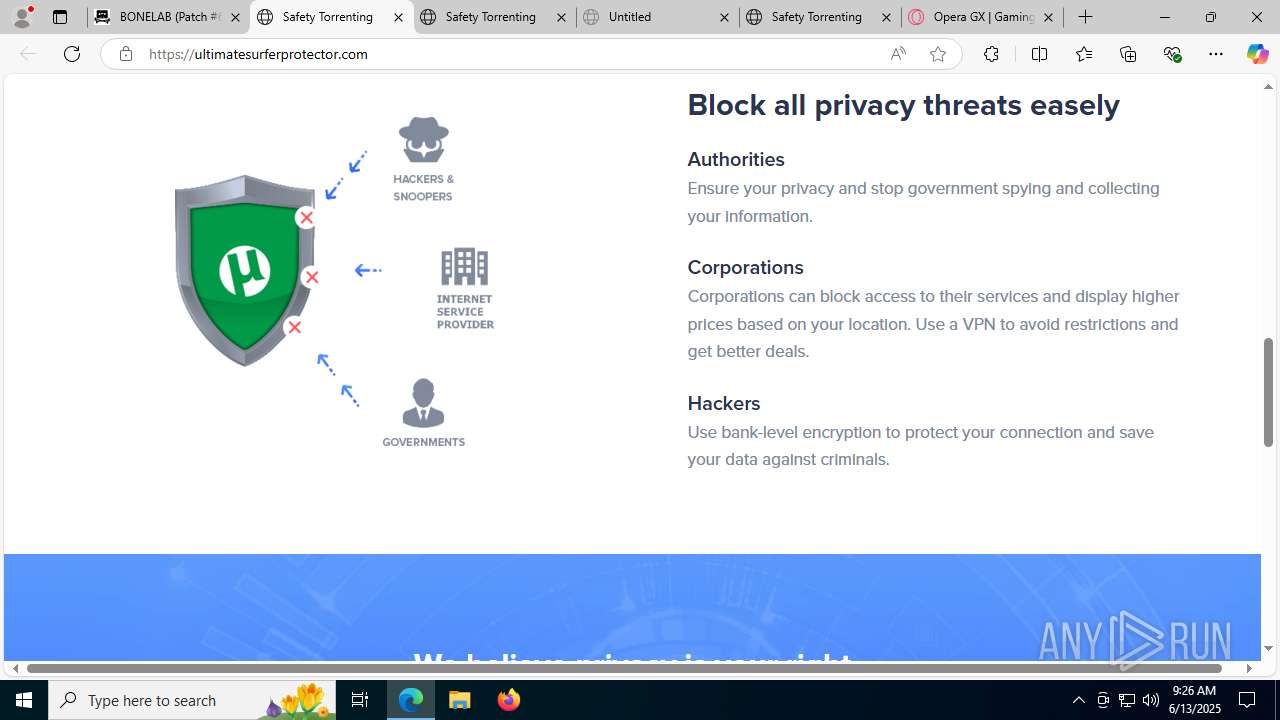This screenshot has width=1280, height=720.
Task: Add this page to favorites star
Action: tap(938, 54)
